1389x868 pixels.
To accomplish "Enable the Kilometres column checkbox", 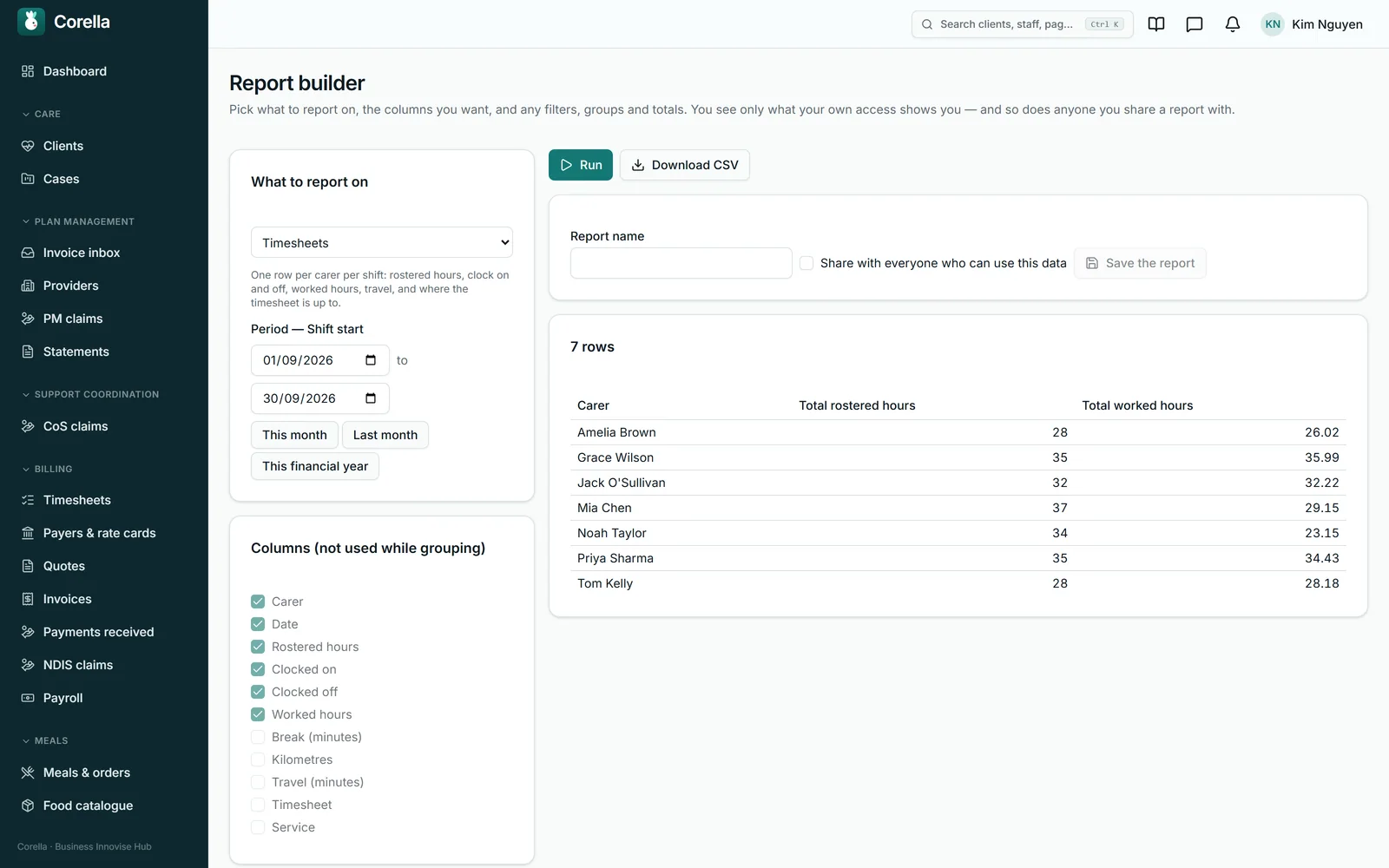I will coord(258,759).
